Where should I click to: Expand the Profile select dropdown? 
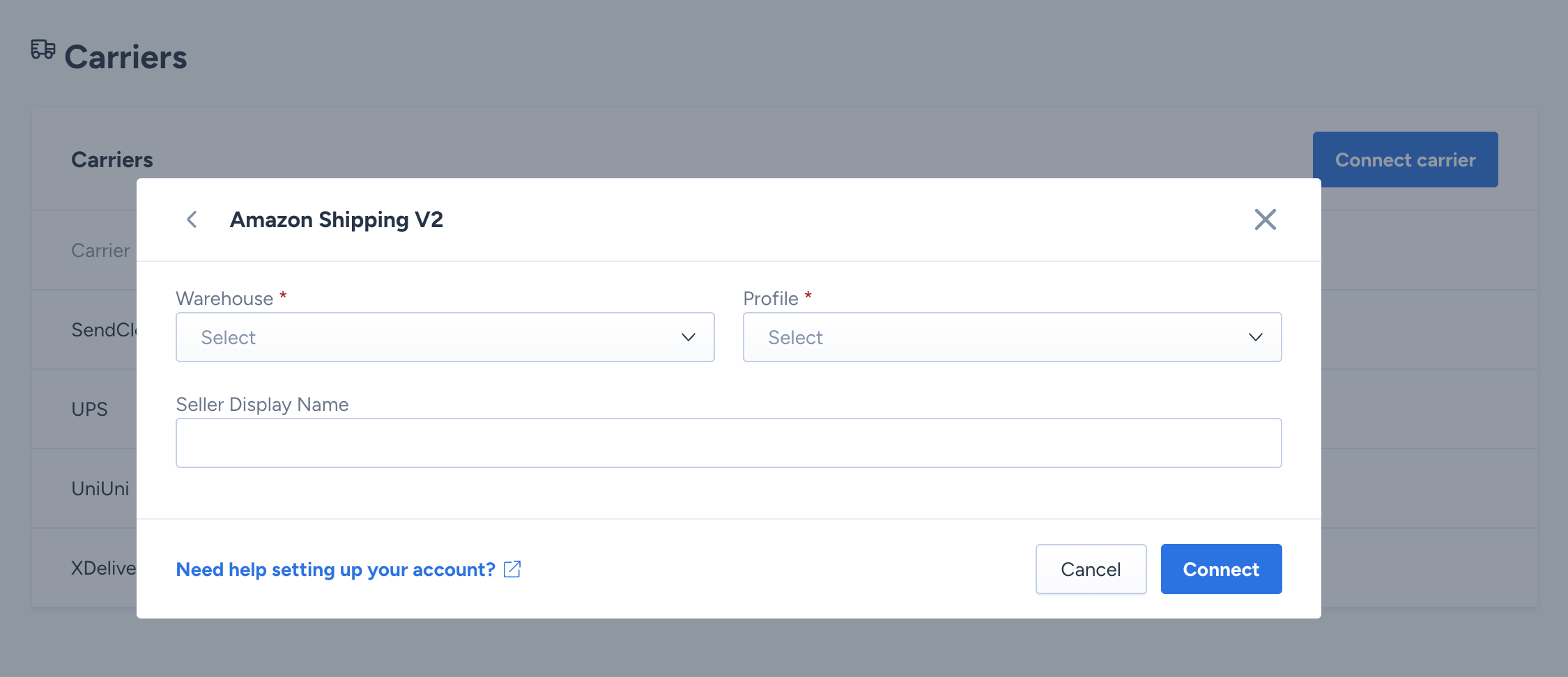pyautogui.click(x=1011, y=337)
